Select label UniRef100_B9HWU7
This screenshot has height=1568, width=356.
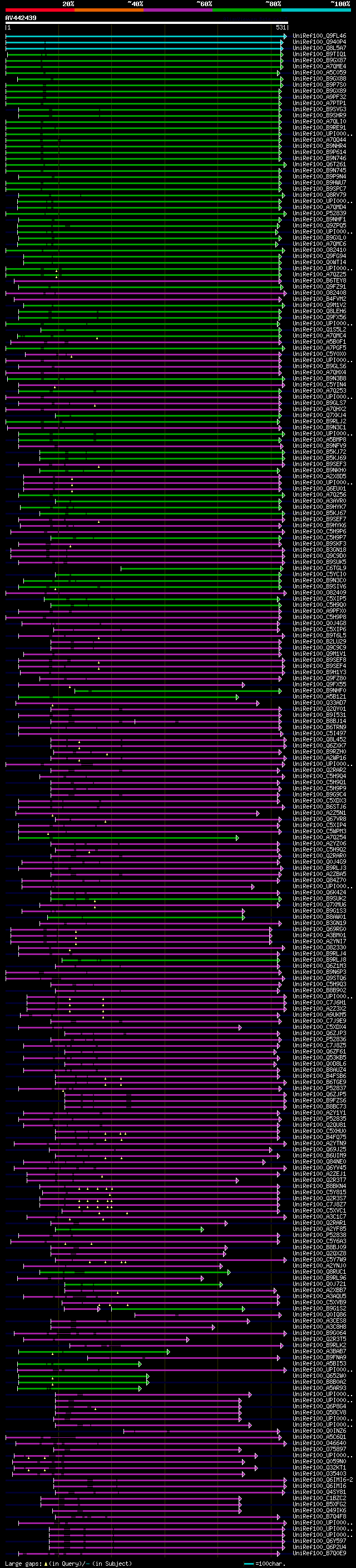pos(319,182)
